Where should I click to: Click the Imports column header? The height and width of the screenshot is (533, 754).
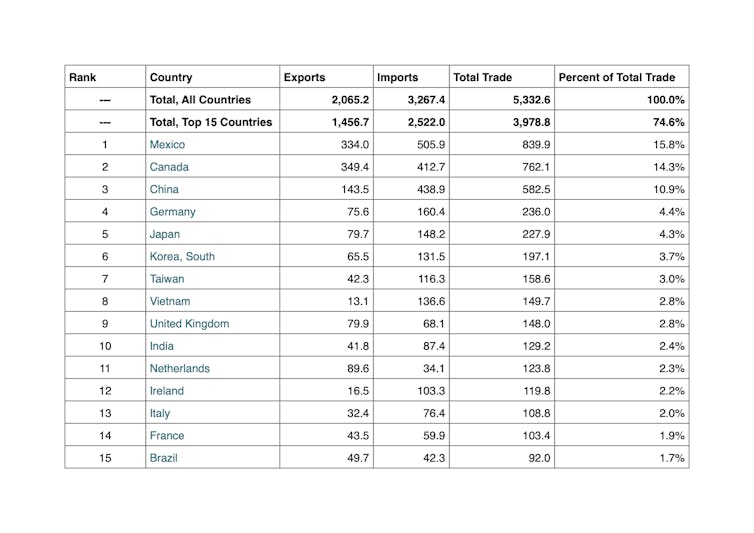[x=397, y=77]
